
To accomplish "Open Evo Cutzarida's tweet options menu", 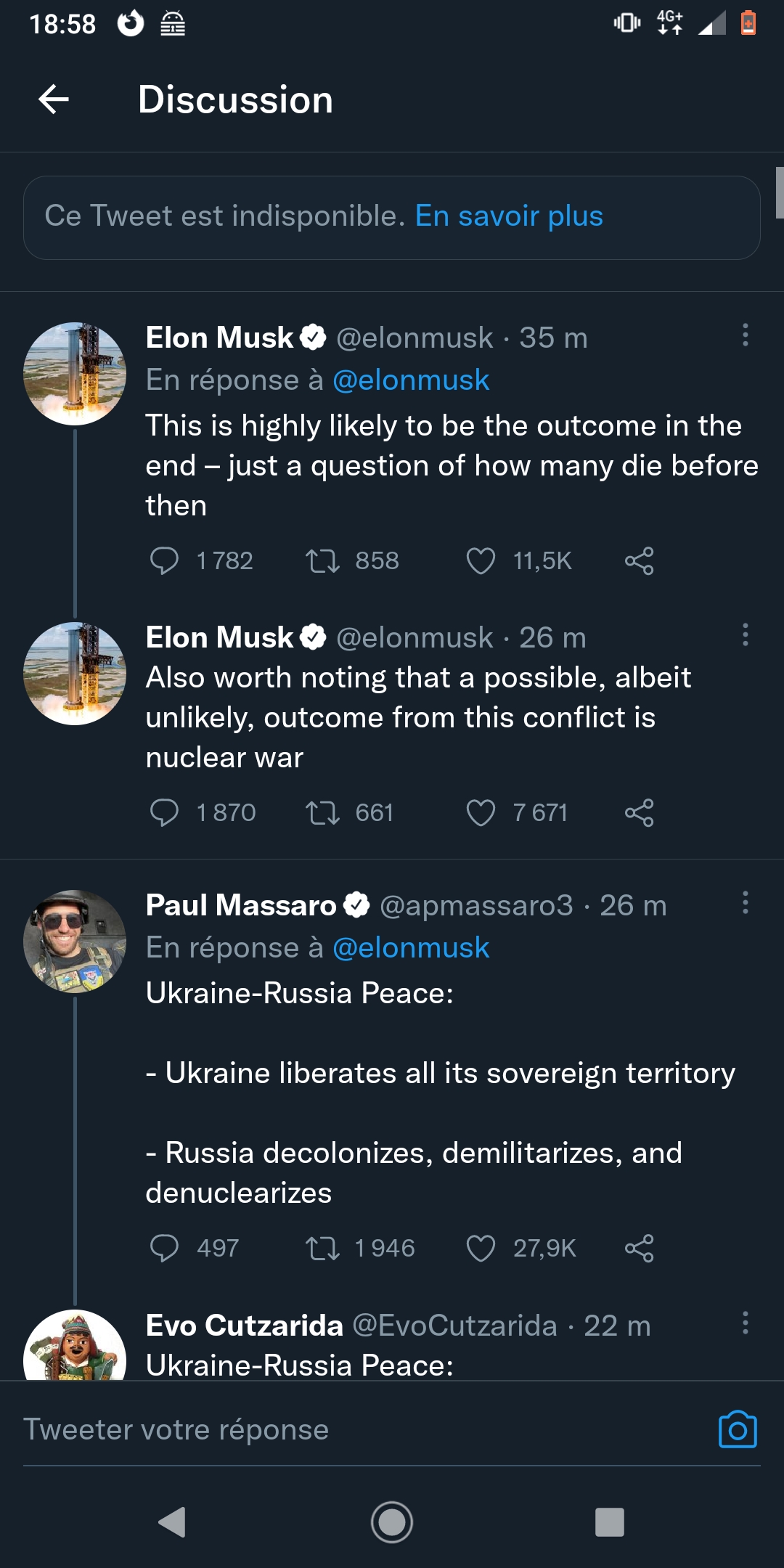I will point(745,1323).
